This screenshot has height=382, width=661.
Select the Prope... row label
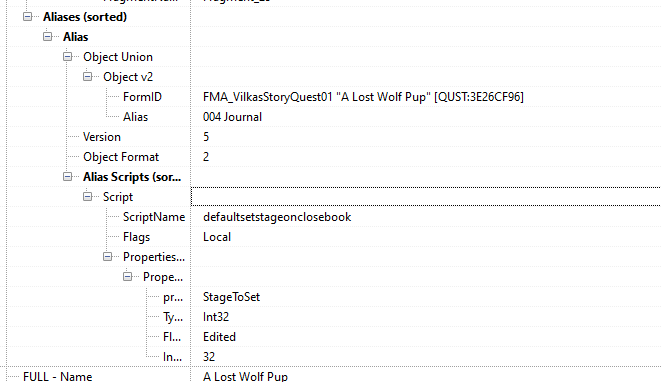coord(163,277)
